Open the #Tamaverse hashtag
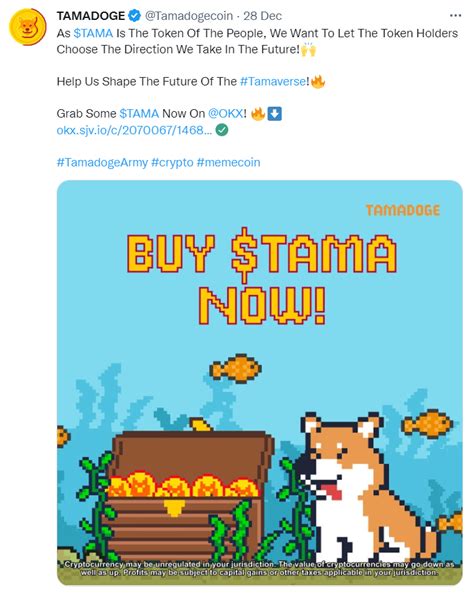474x593 pixels. (273, 81)
